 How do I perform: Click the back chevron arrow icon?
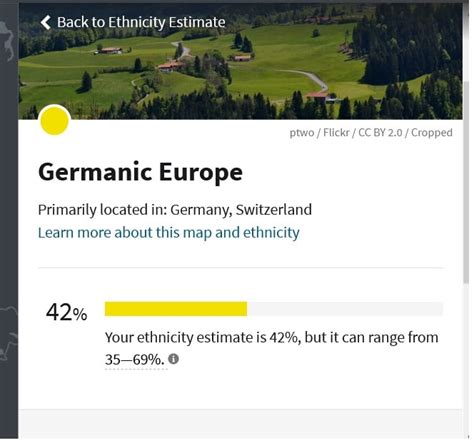point(45,22)
